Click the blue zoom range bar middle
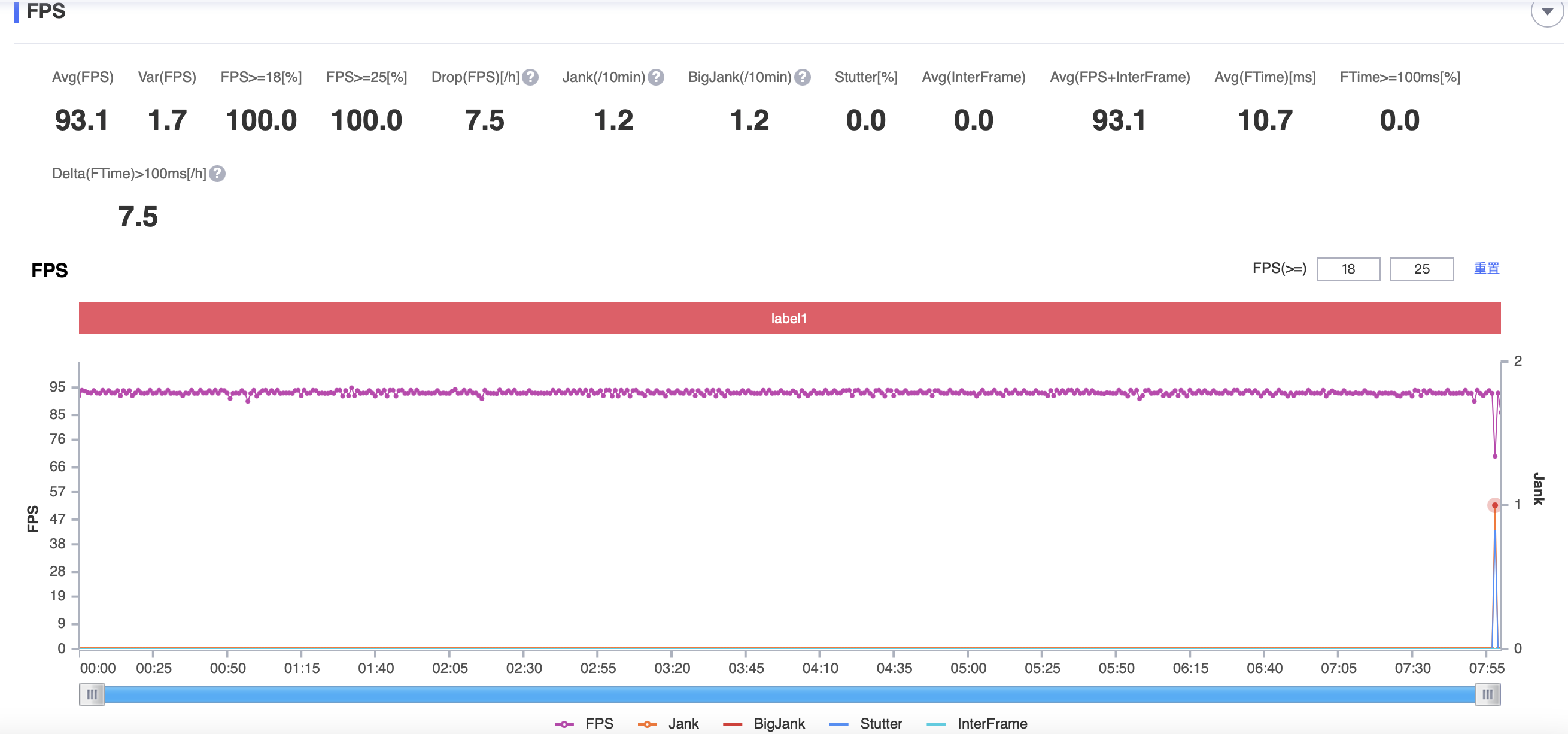1568x734 pixels. pyautogui.click(x=789, y=694)
